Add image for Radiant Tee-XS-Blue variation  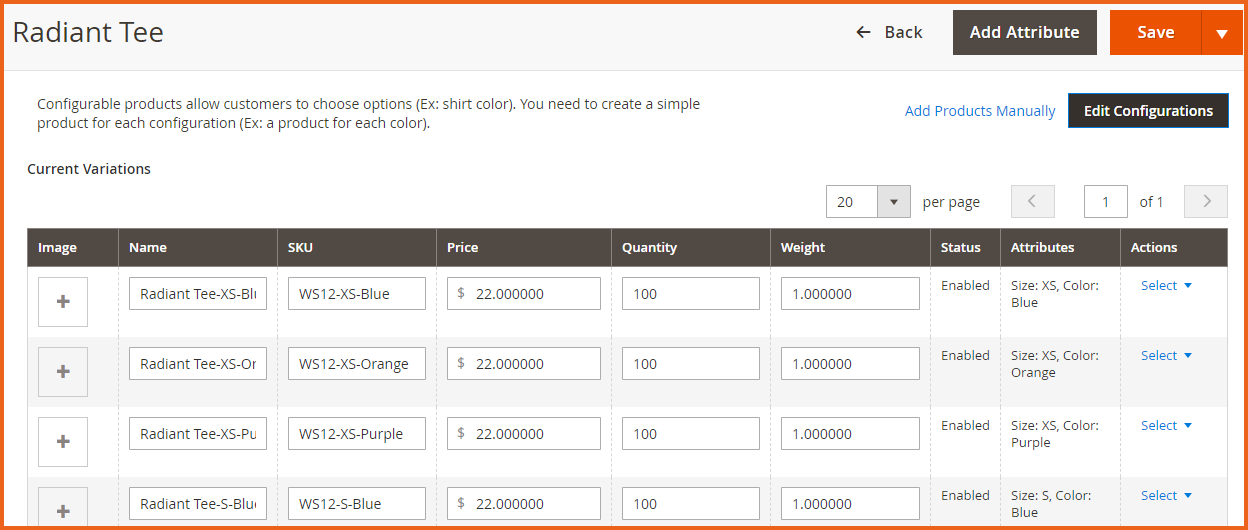63,301
